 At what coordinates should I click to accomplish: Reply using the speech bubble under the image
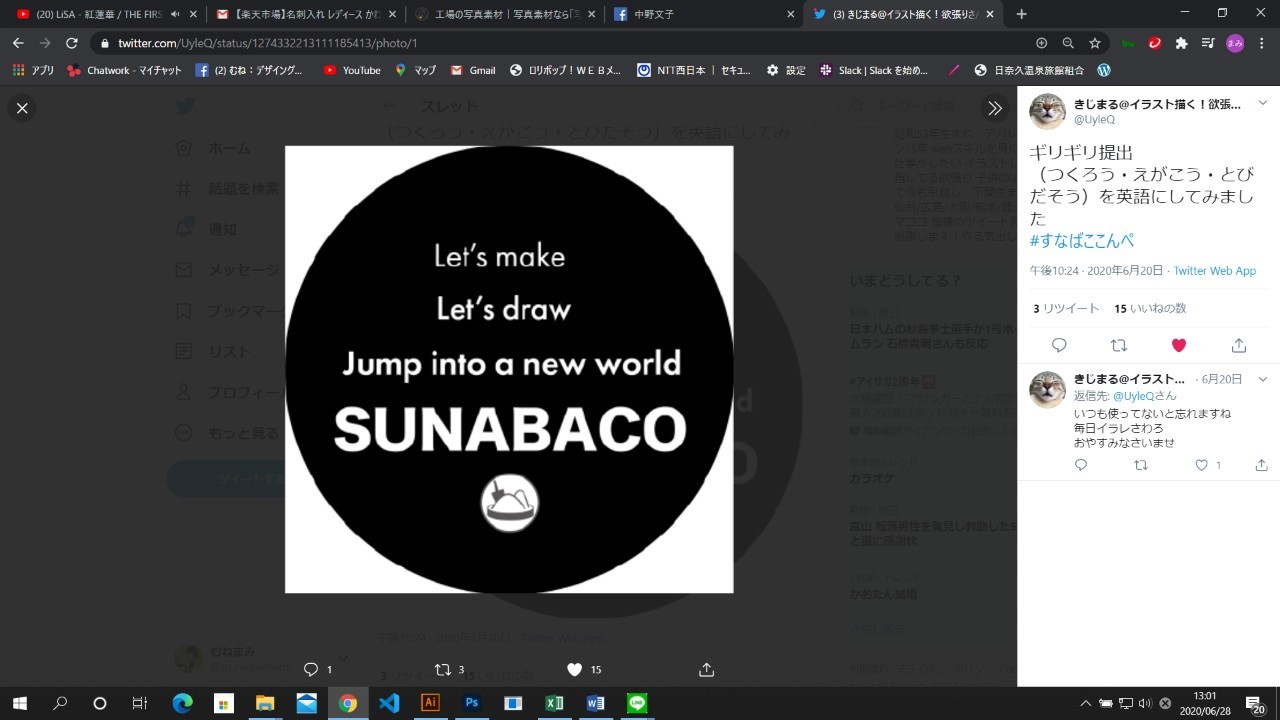pos(311,669)
